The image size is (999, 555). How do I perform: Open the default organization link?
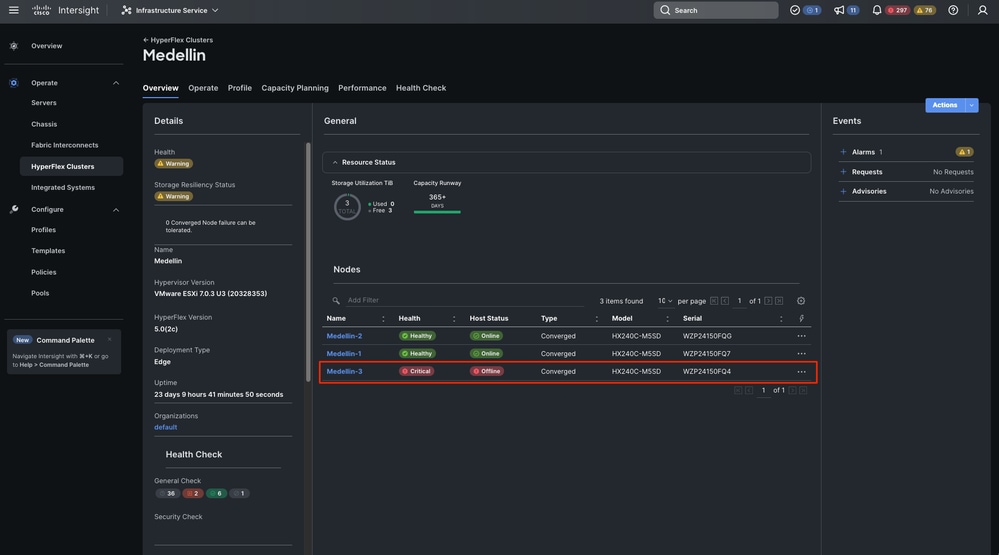[x=166, y=428]
